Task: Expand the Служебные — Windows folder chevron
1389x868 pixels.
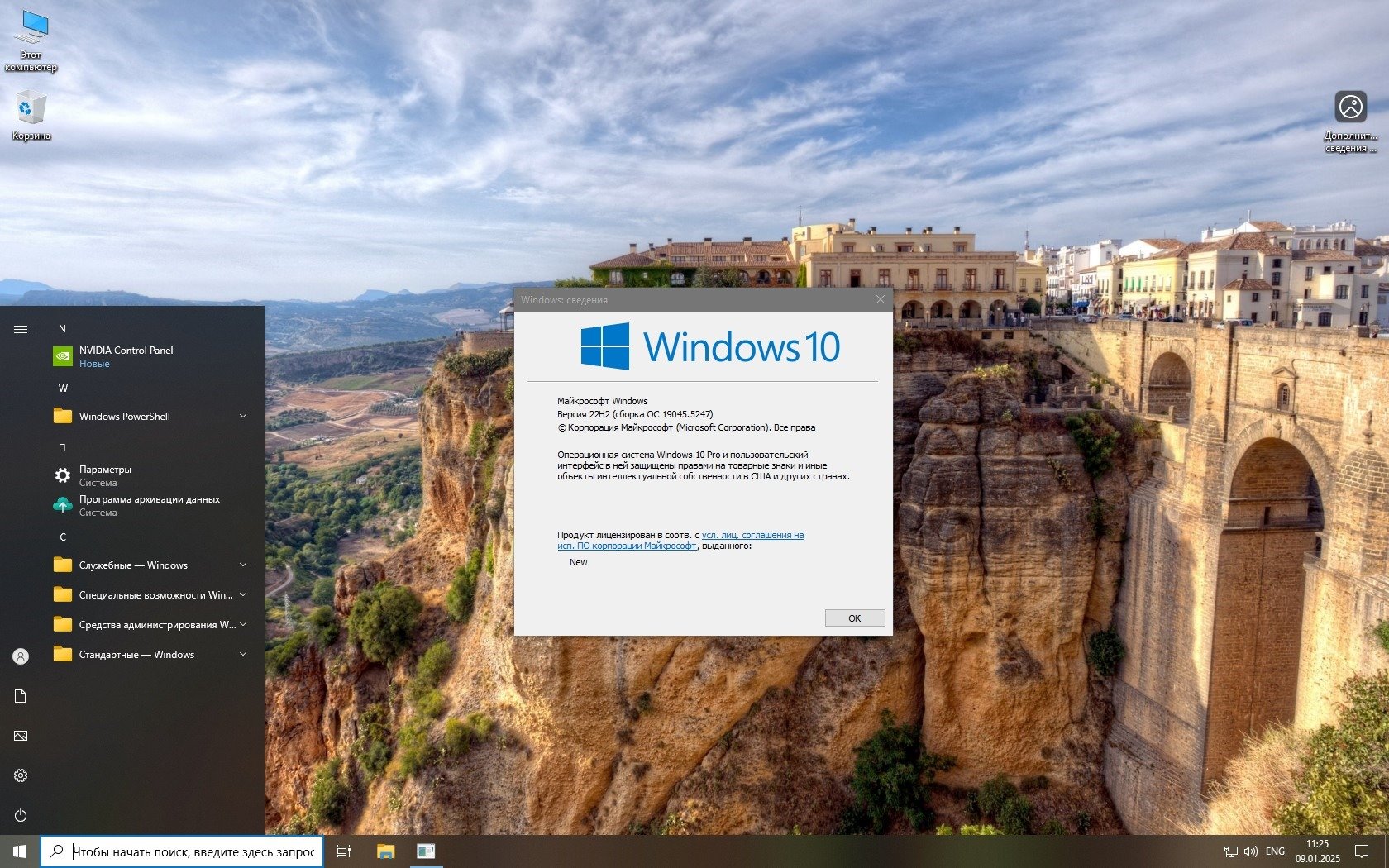Action: coord(243,565)
